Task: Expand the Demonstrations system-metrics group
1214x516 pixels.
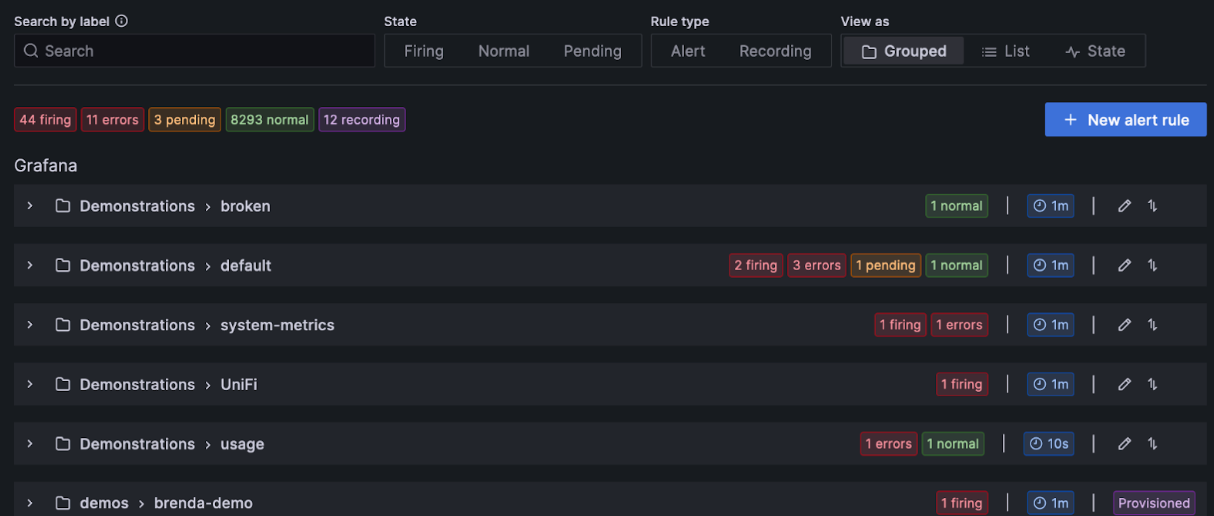Action: tap(30, 325)
